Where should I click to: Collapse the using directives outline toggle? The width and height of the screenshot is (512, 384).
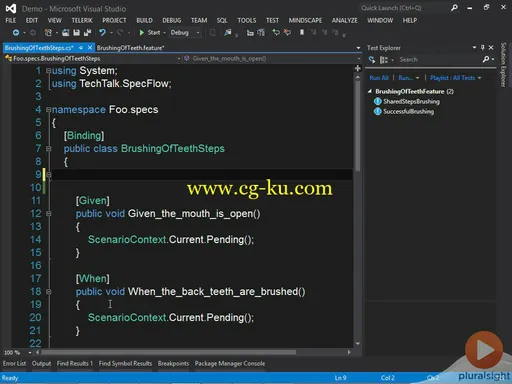[48, 70]
